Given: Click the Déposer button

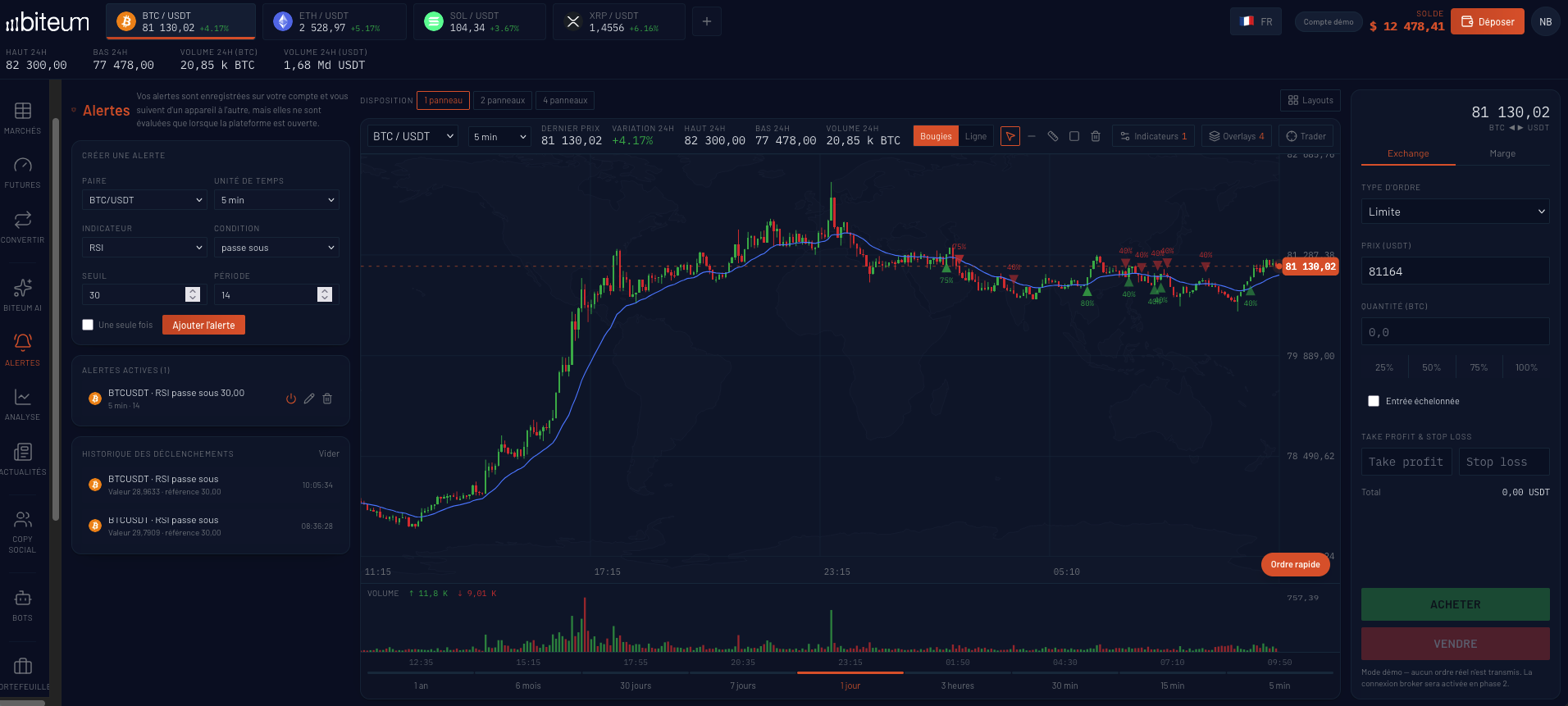Looking at the screenshot, I should [1488, 22].
